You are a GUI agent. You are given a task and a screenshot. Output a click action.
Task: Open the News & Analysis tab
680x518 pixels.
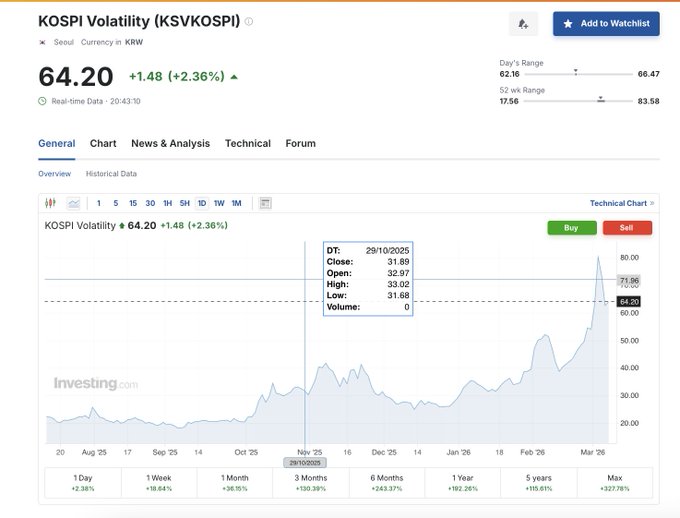click(x=170, y=144)
